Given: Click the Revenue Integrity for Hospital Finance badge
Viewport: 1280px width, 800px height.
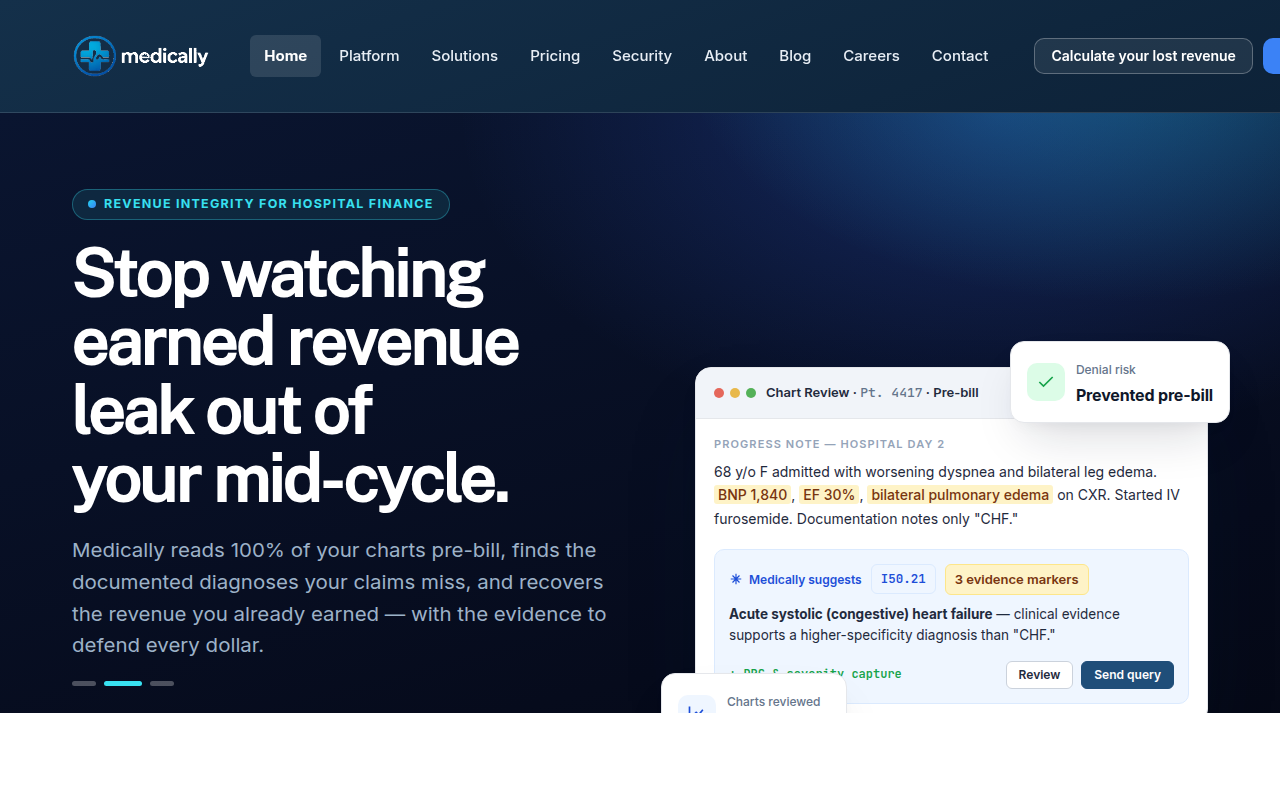Looking at the screenshot, I should pyautogui.click(x=261, y=204).
